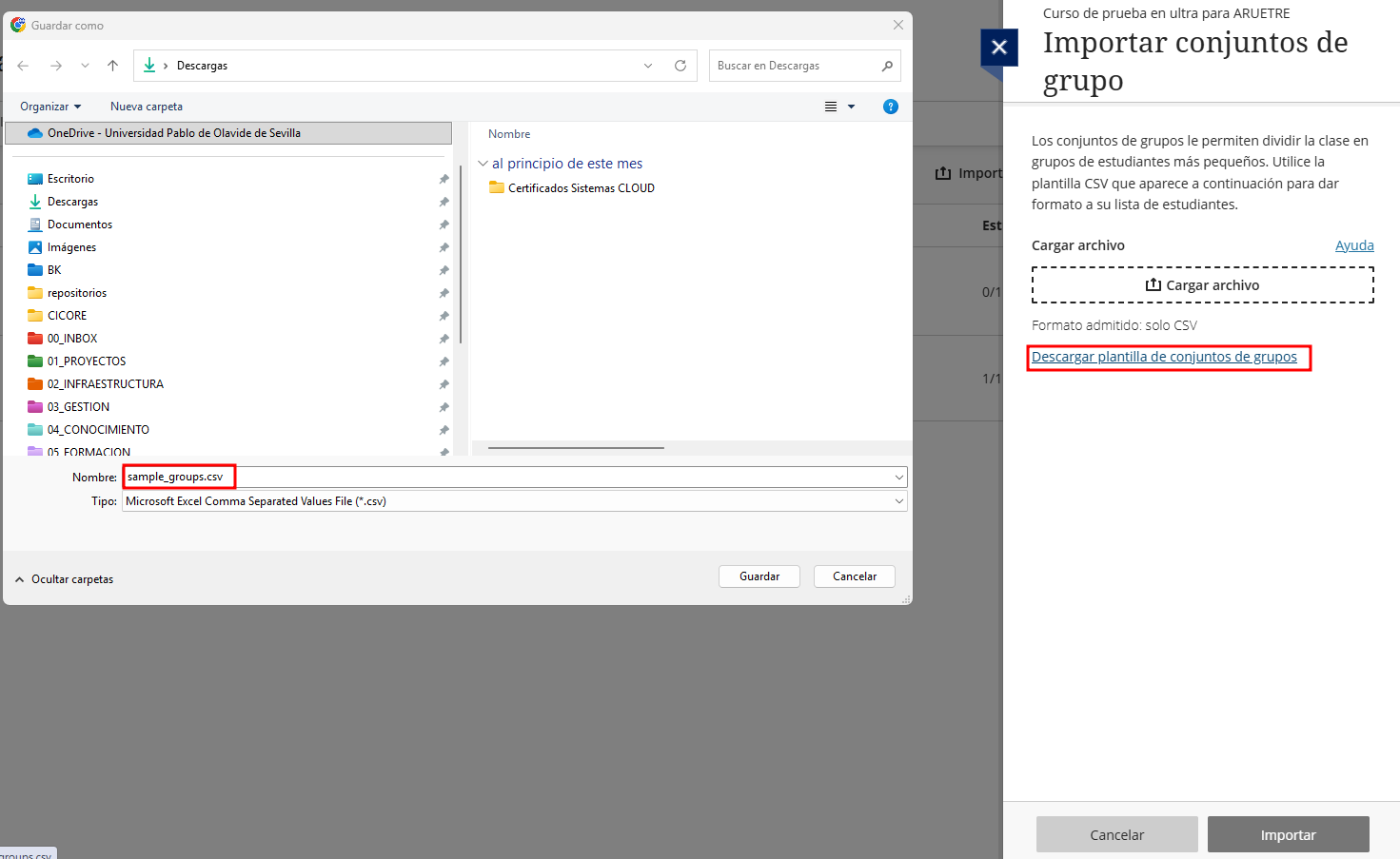This screenshot has width=1400, height=859.
Task: Refresh the Descargas folder listing
Action: tap(680, 66)
